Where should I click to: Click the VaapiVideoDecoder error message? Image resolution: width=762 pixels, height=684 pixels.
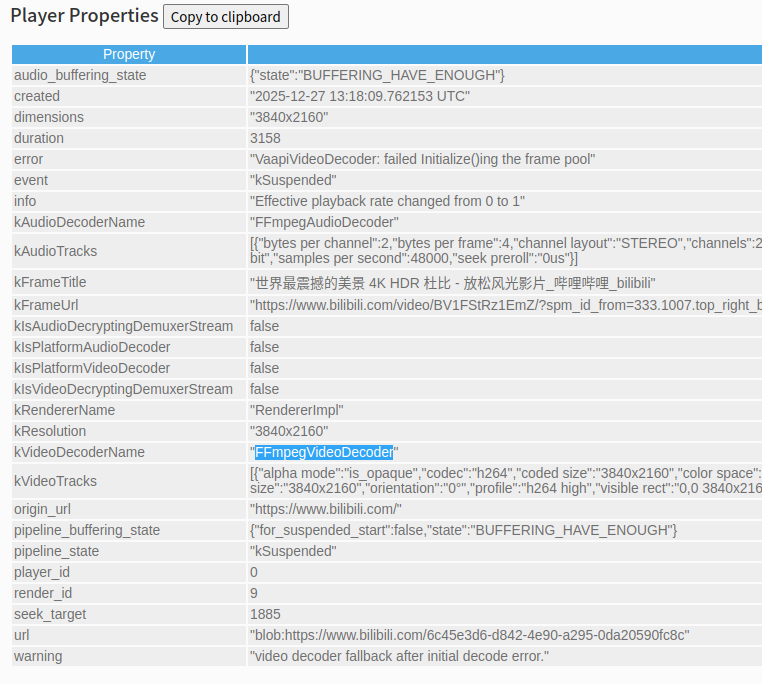422,159
